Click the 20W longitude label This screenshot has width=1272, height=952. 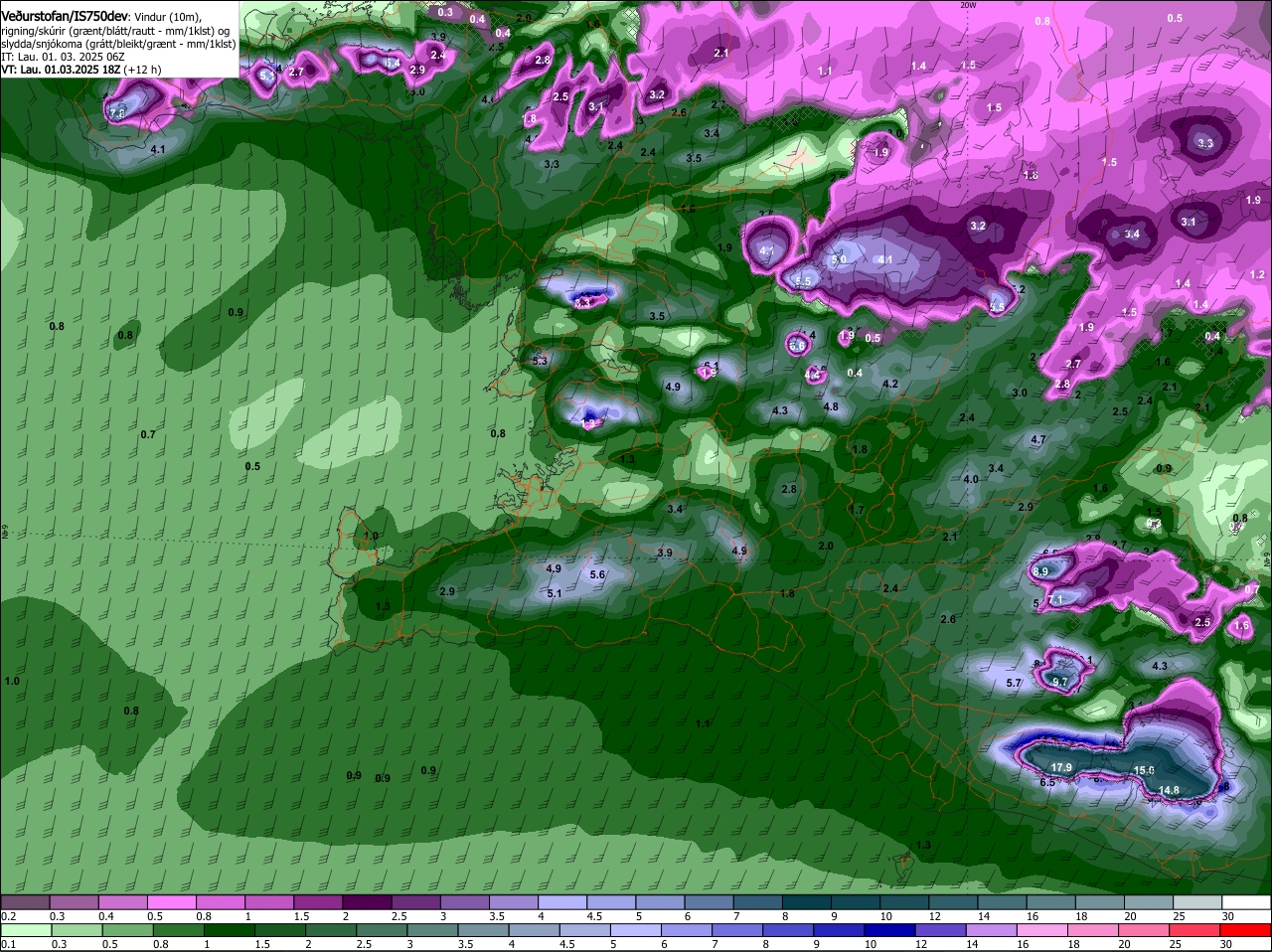click(x=970, y=5)
